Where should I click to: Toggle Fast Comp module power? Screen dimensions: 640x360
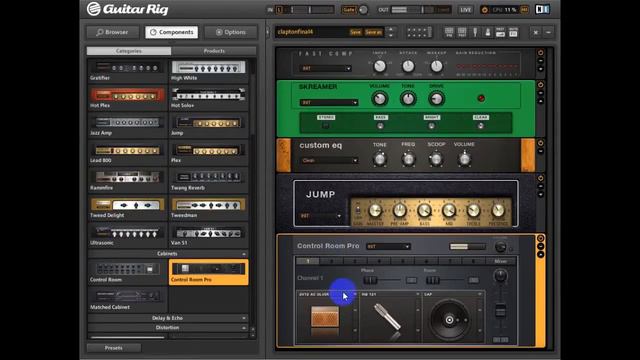[x=540, y=53]
